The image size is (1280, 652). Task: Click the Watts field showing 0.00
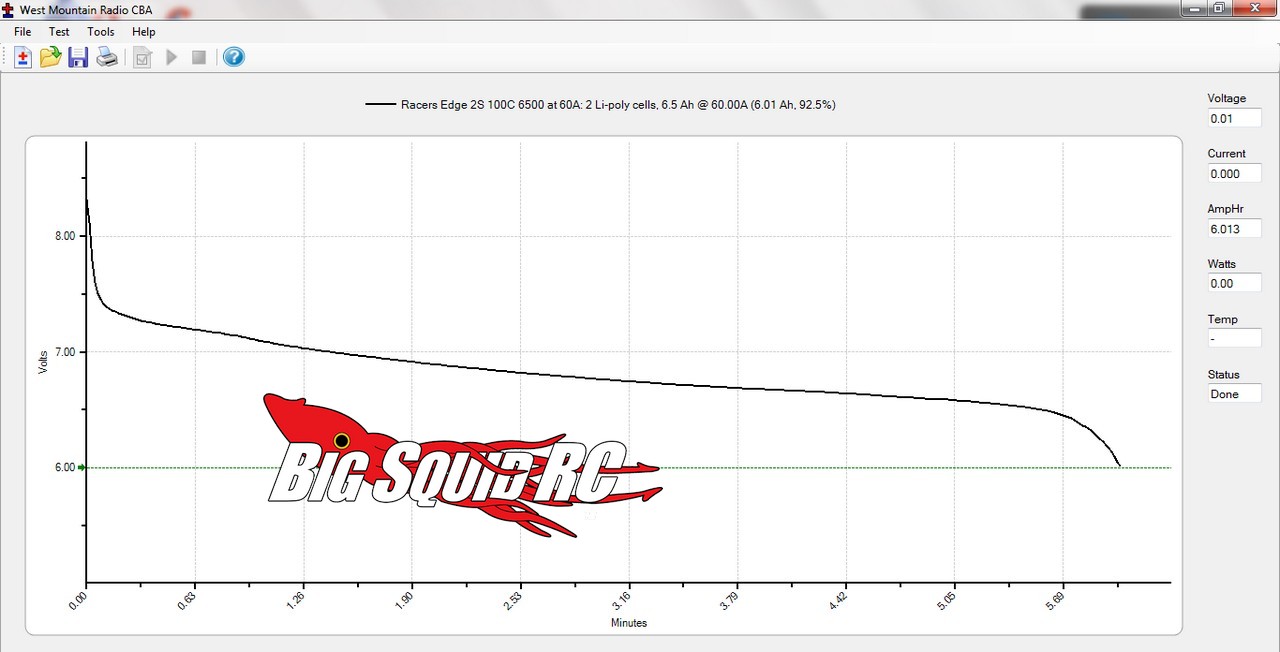coord(1234,283)
